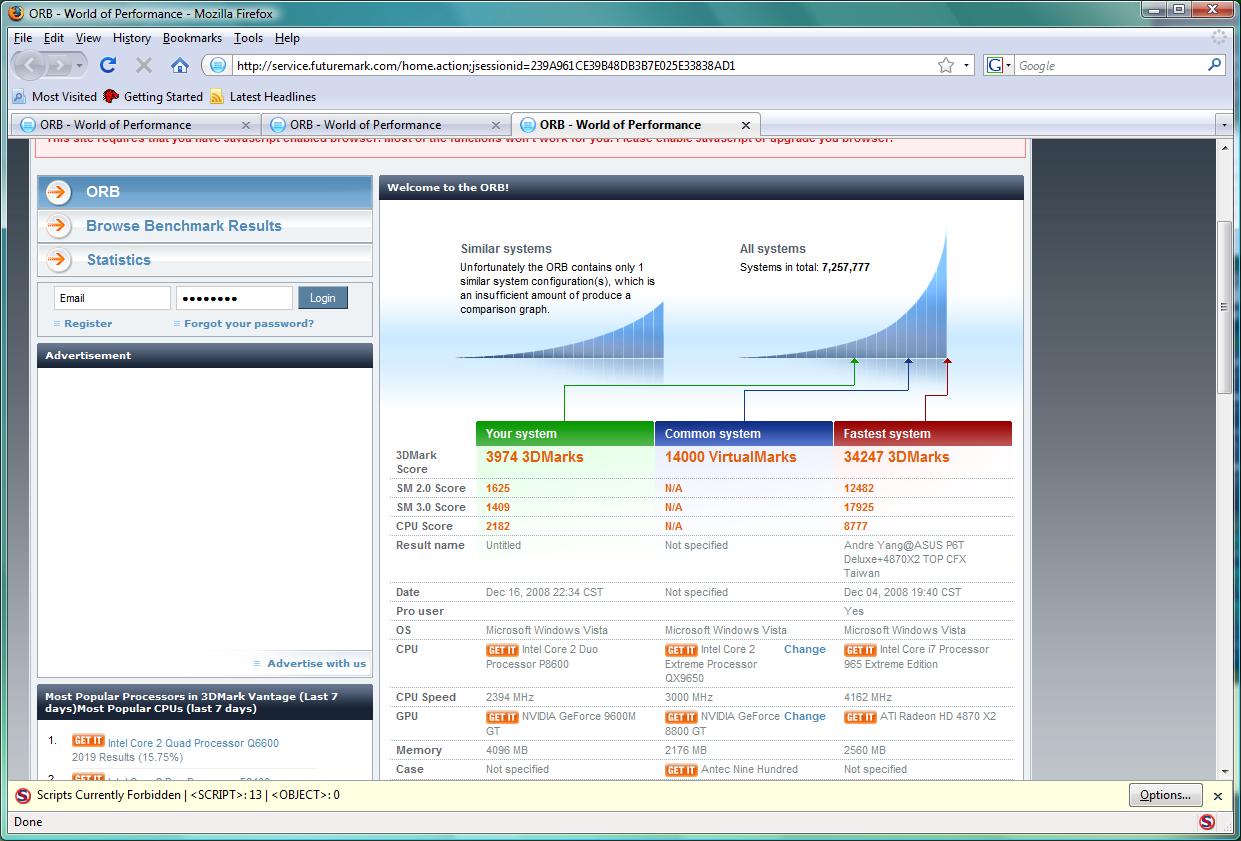Click the Stop loading X icon

coord(144,65)
